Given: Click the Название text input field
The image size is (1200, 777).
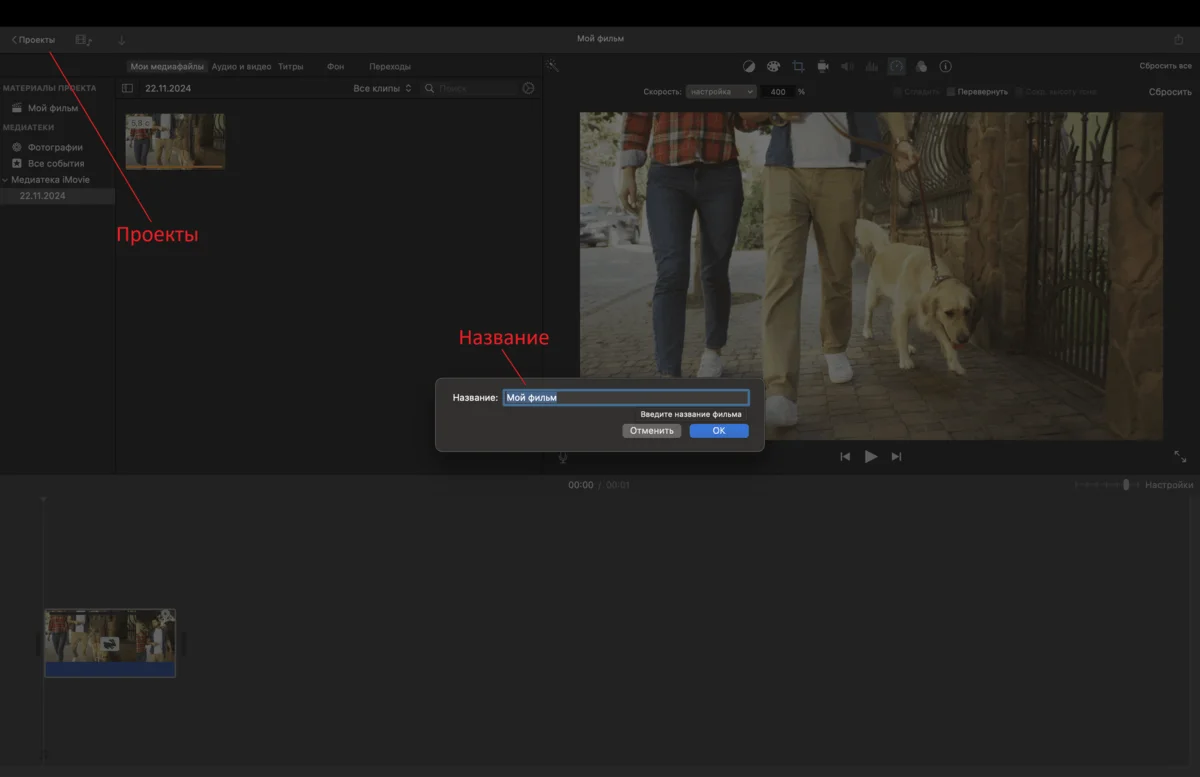Looking at the screenshot, I should tap(625, 397).
